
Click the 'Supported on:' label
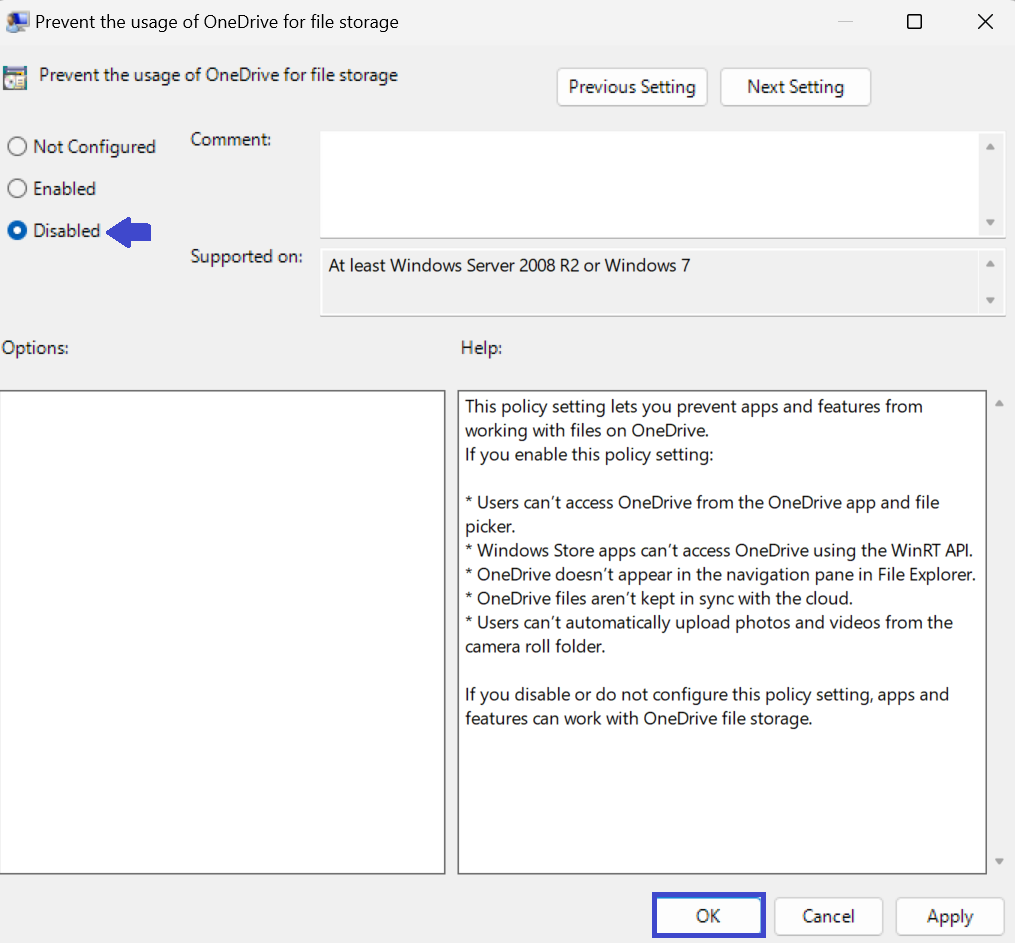246,256
